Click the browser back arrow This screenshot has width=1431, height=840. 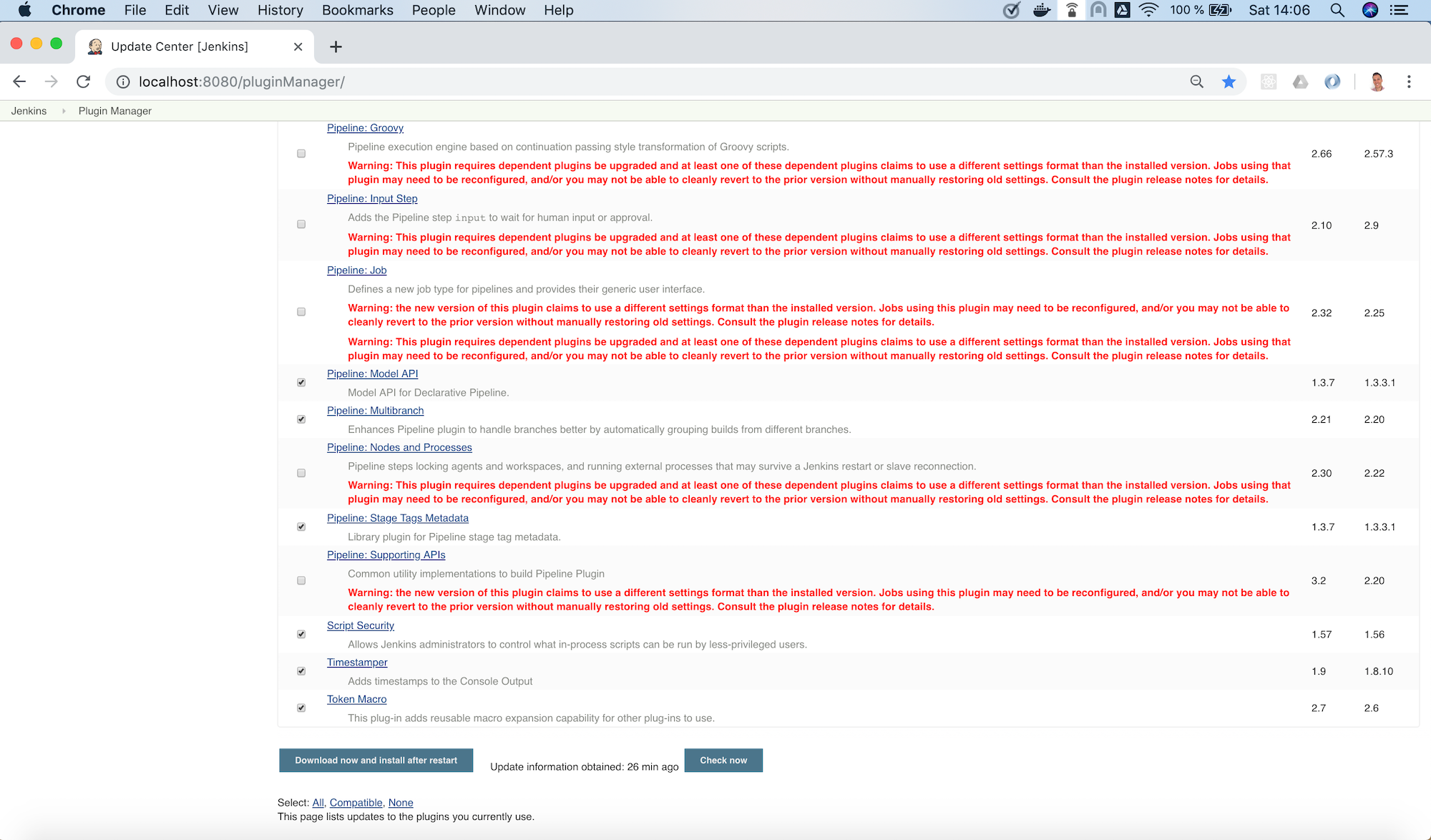pos(19,82)
